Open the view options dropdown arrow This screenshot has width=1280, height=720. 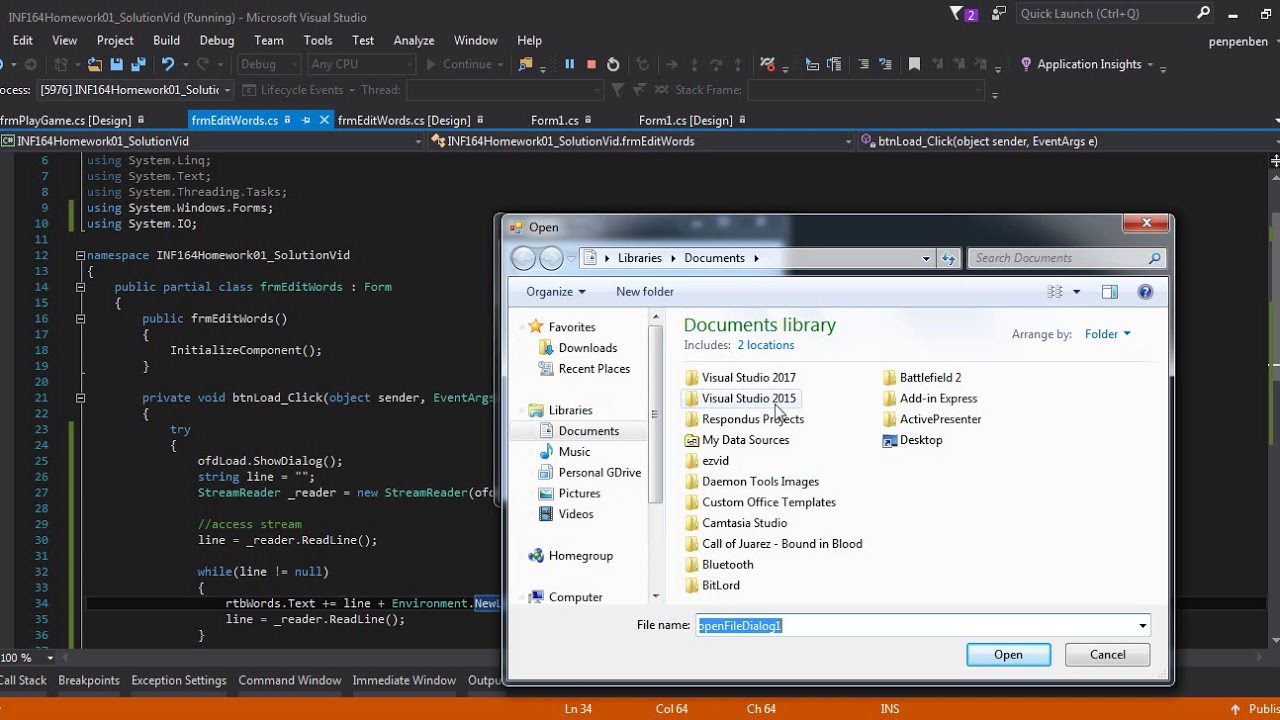(1076, 292)
